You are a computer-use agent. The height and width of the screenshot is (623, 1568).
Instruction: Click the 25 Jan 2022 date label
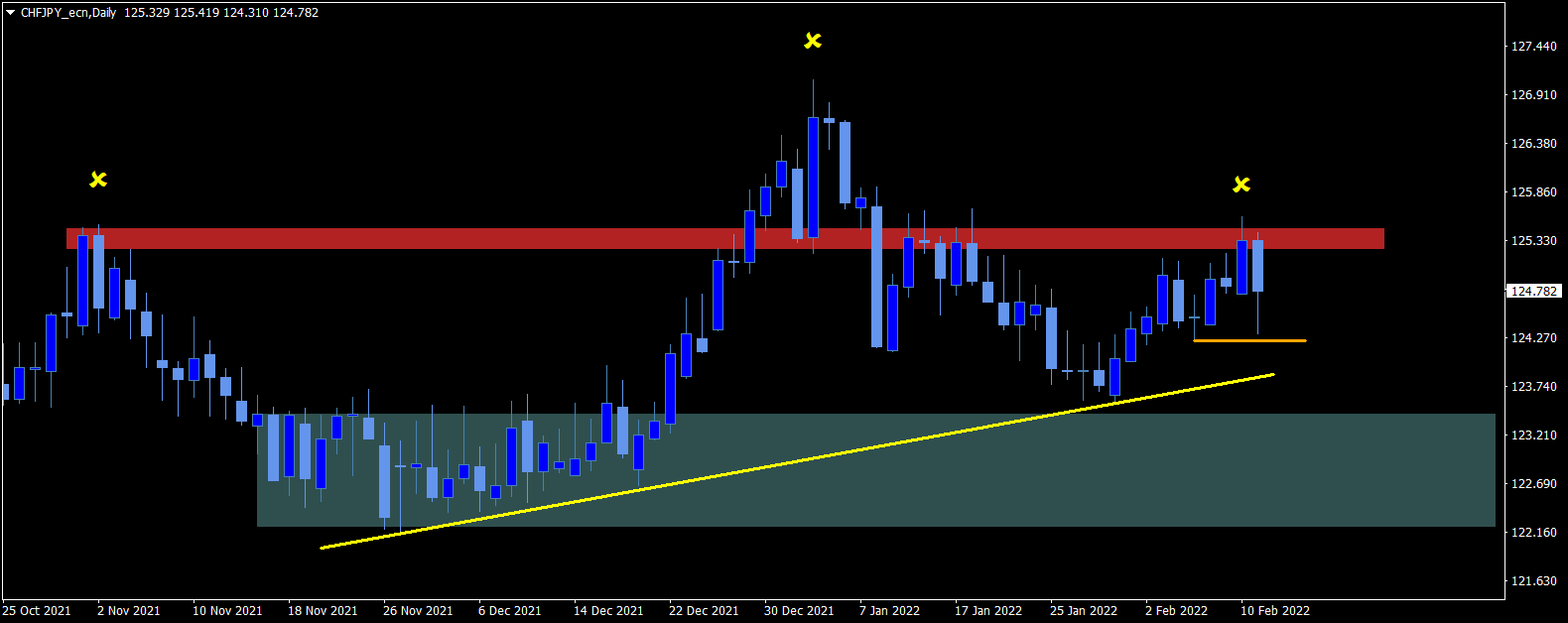pyautogui.click(x=1084, y=611)
